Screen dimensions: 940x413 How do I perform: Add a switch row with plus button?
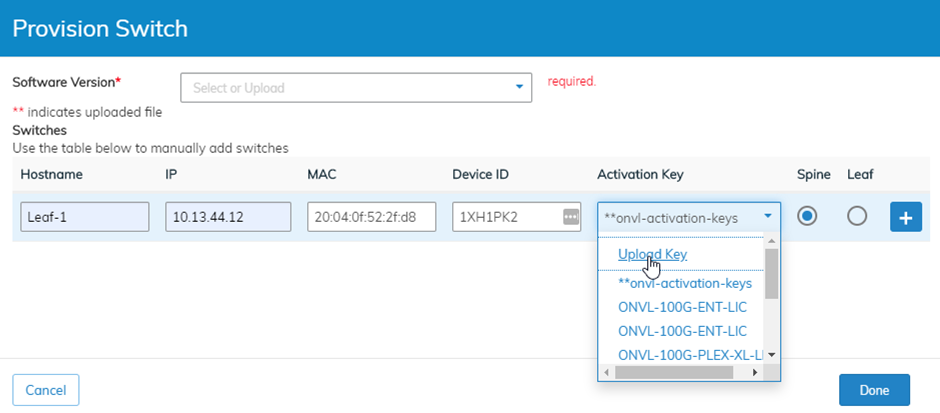(905, 217)
